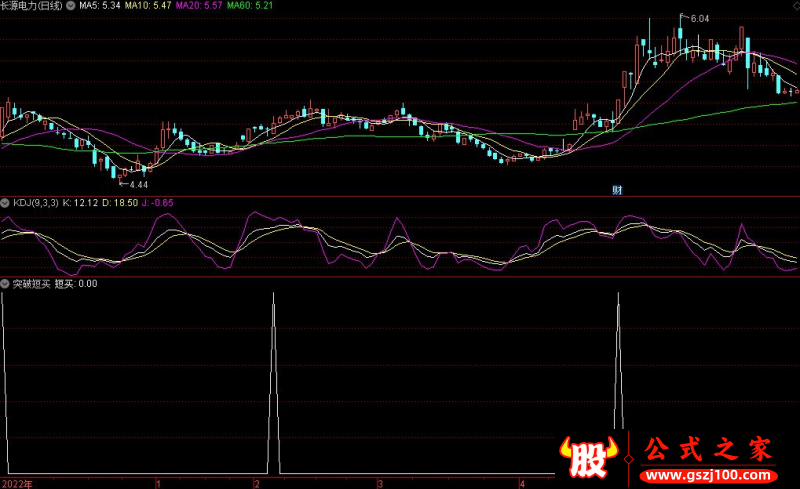Expand the KDJ indicator dropdown arrow

click(6, 203)
